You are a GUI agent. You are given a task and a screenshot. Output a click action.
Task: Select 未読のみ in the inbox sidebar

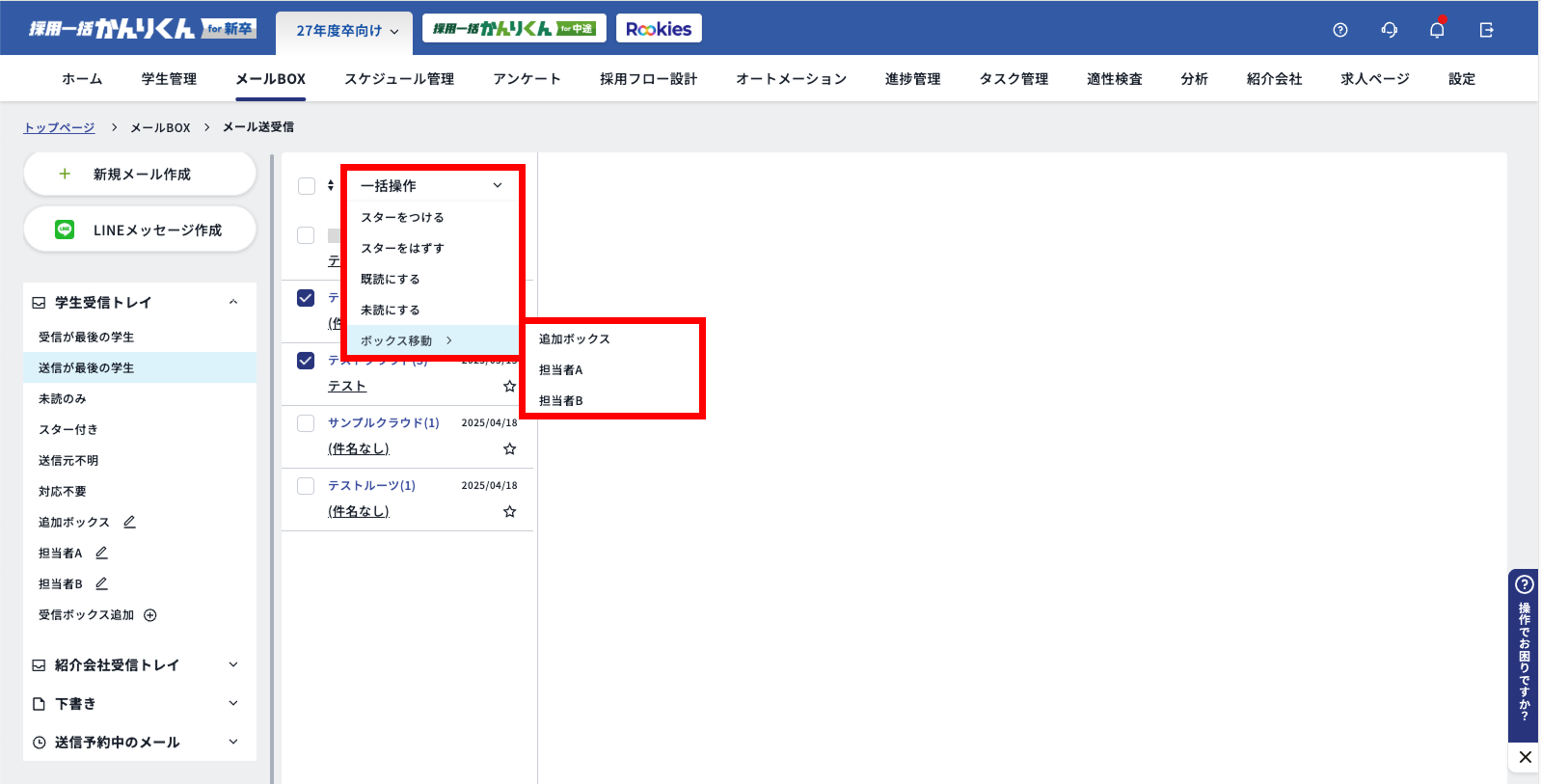tap(63, 398)
